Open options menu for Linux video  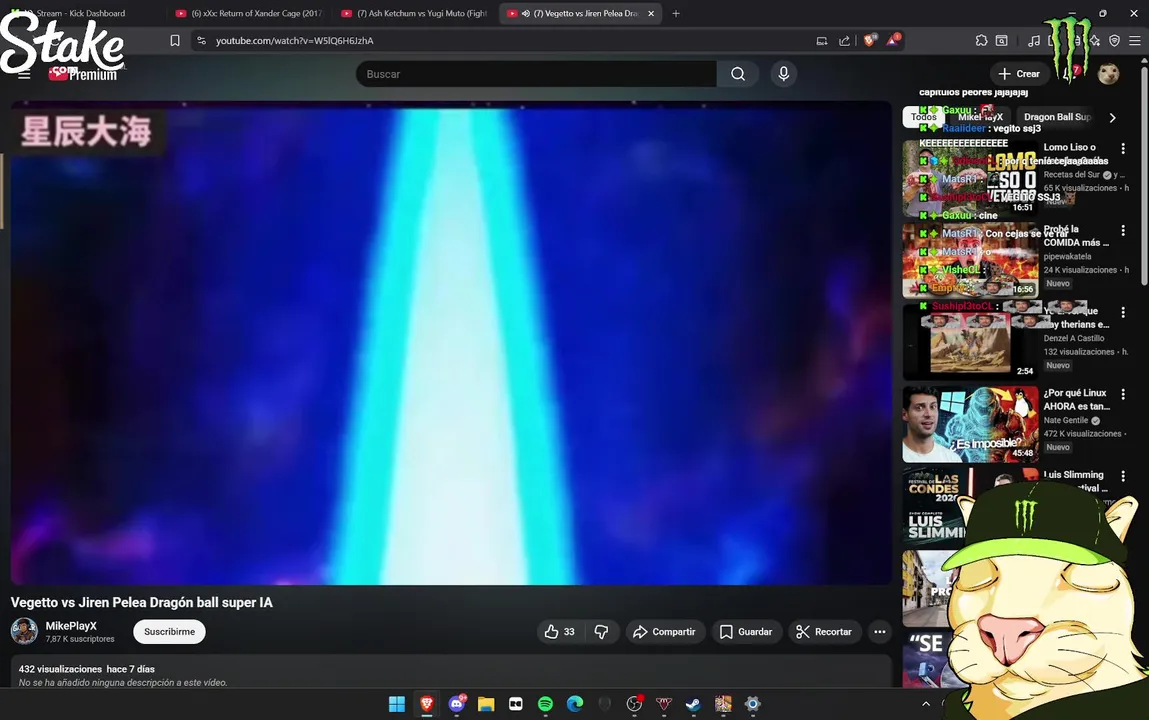click(x=1123, y=395)
